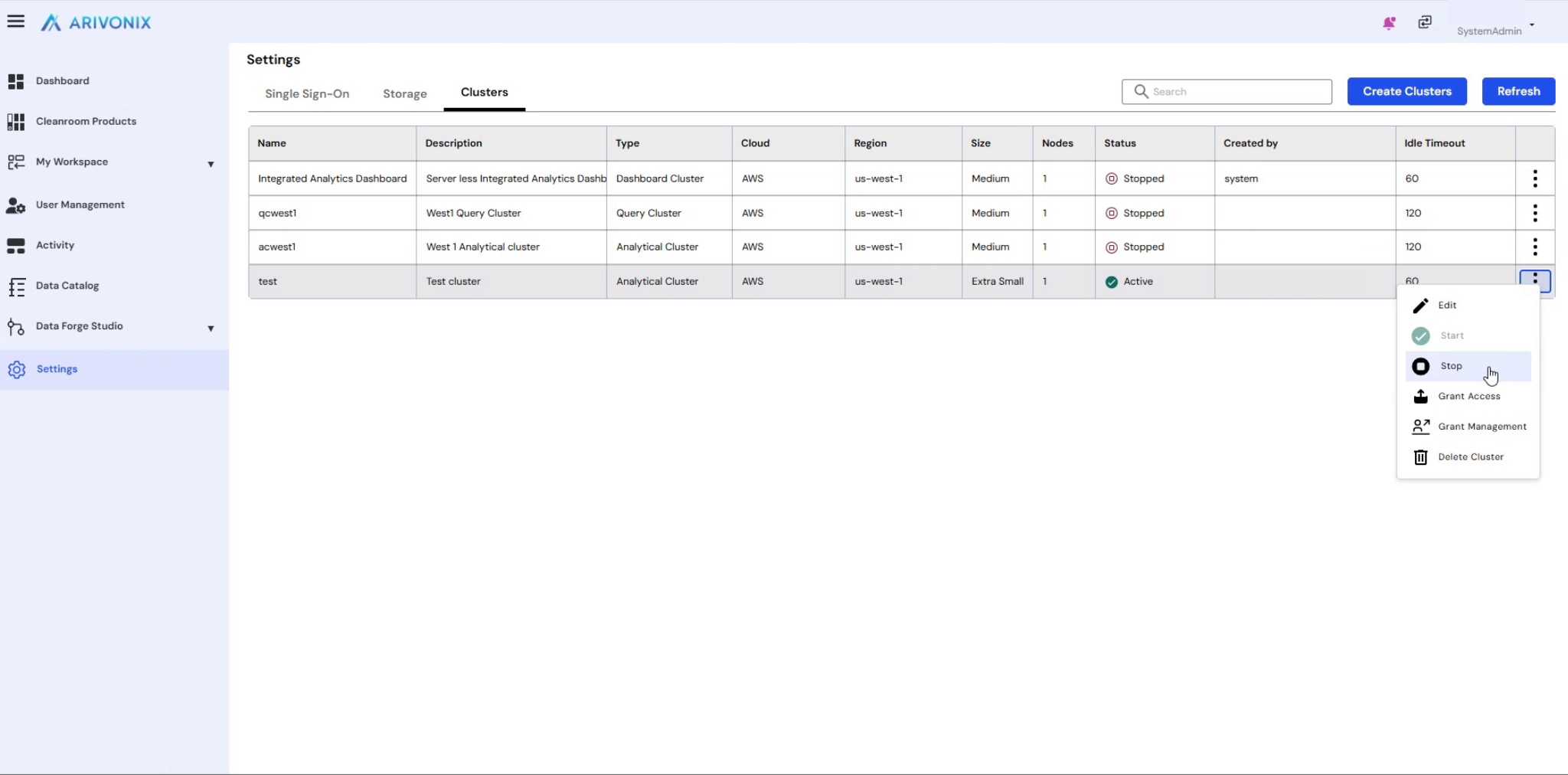Choose Delete Cluster from the context menu
The image size is (1568, 775).
(1470, 457)
